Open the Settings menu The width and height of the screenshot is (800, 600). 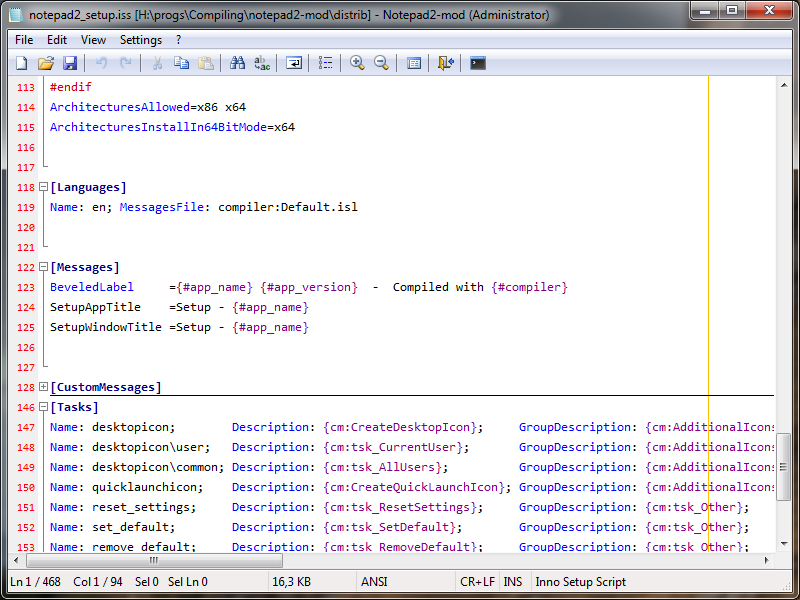click(140, 40)
